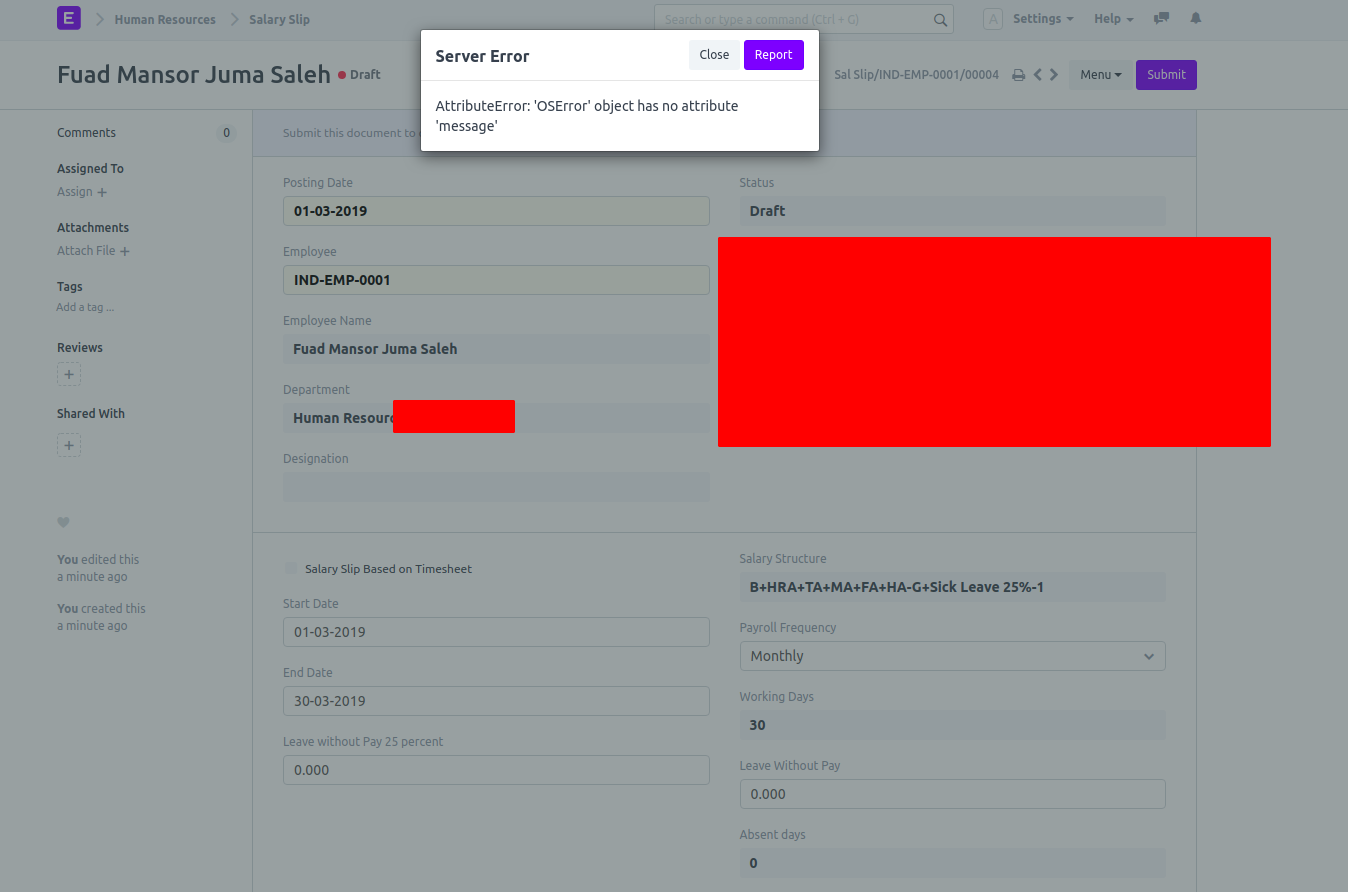Viewport: 1348px width, 892px height.
Task: Like this document with the heart icon
Action: 63,522
